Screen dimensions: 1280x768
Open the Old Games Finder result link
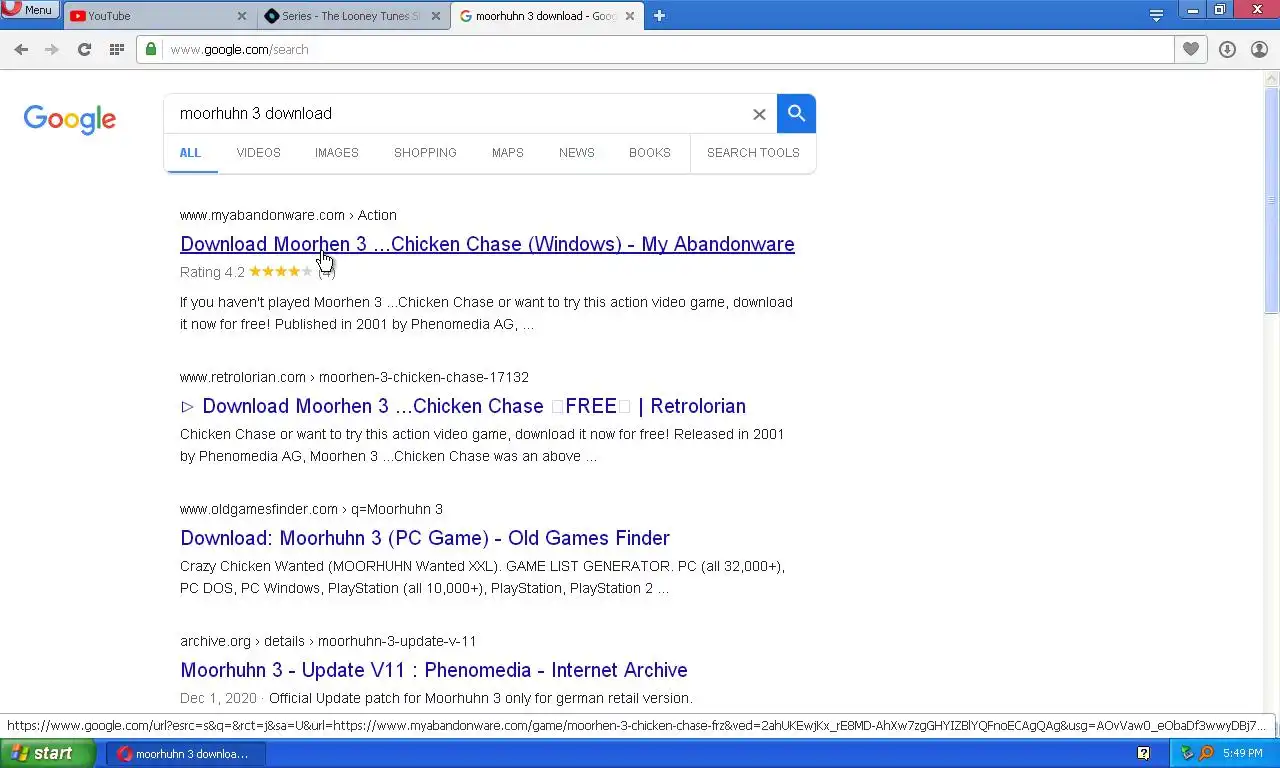[425, 538]
